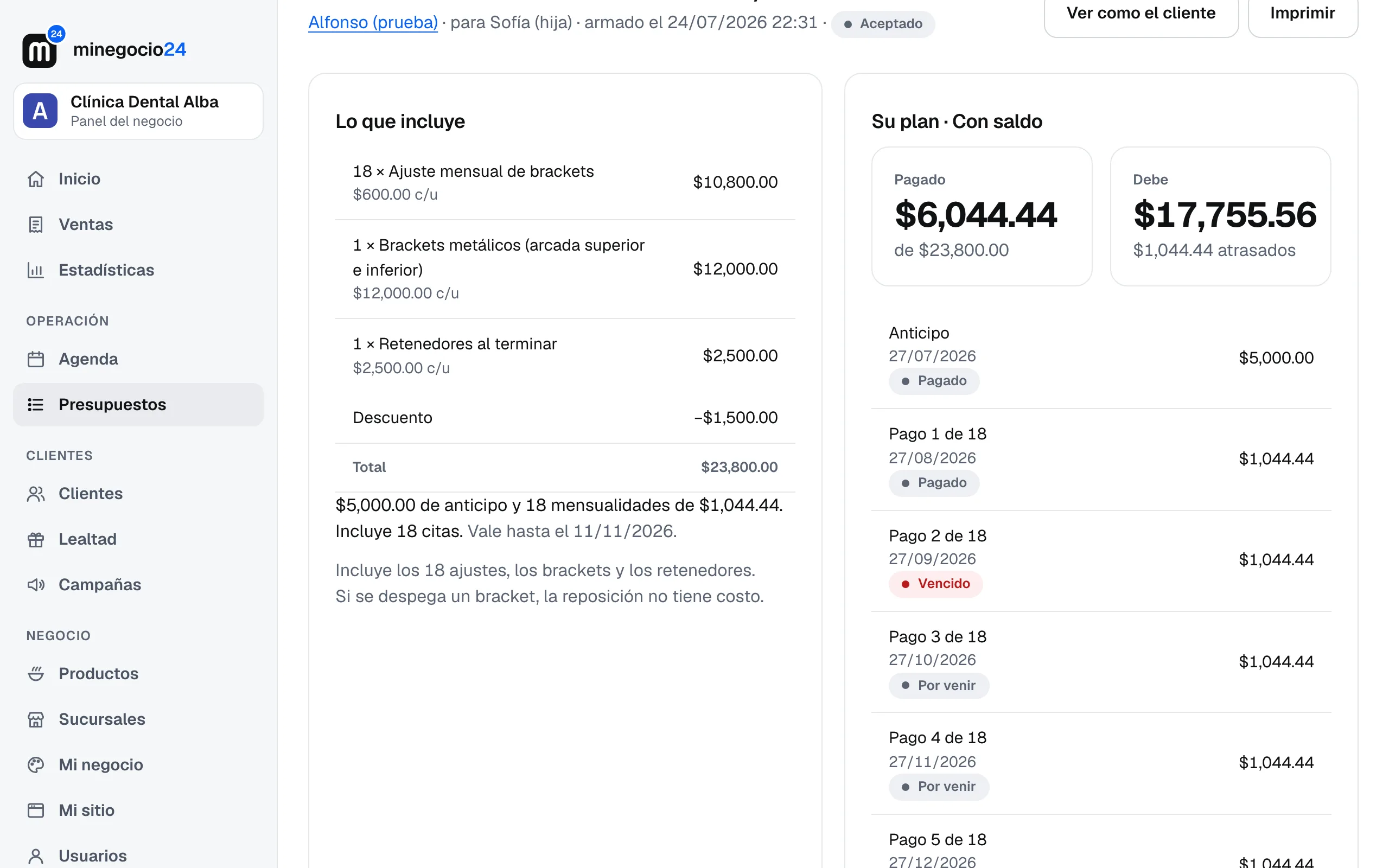The height and width of the screenshot is (868, 1389).
Task: Click the Sucursales store icon
Action: (36, 719)
